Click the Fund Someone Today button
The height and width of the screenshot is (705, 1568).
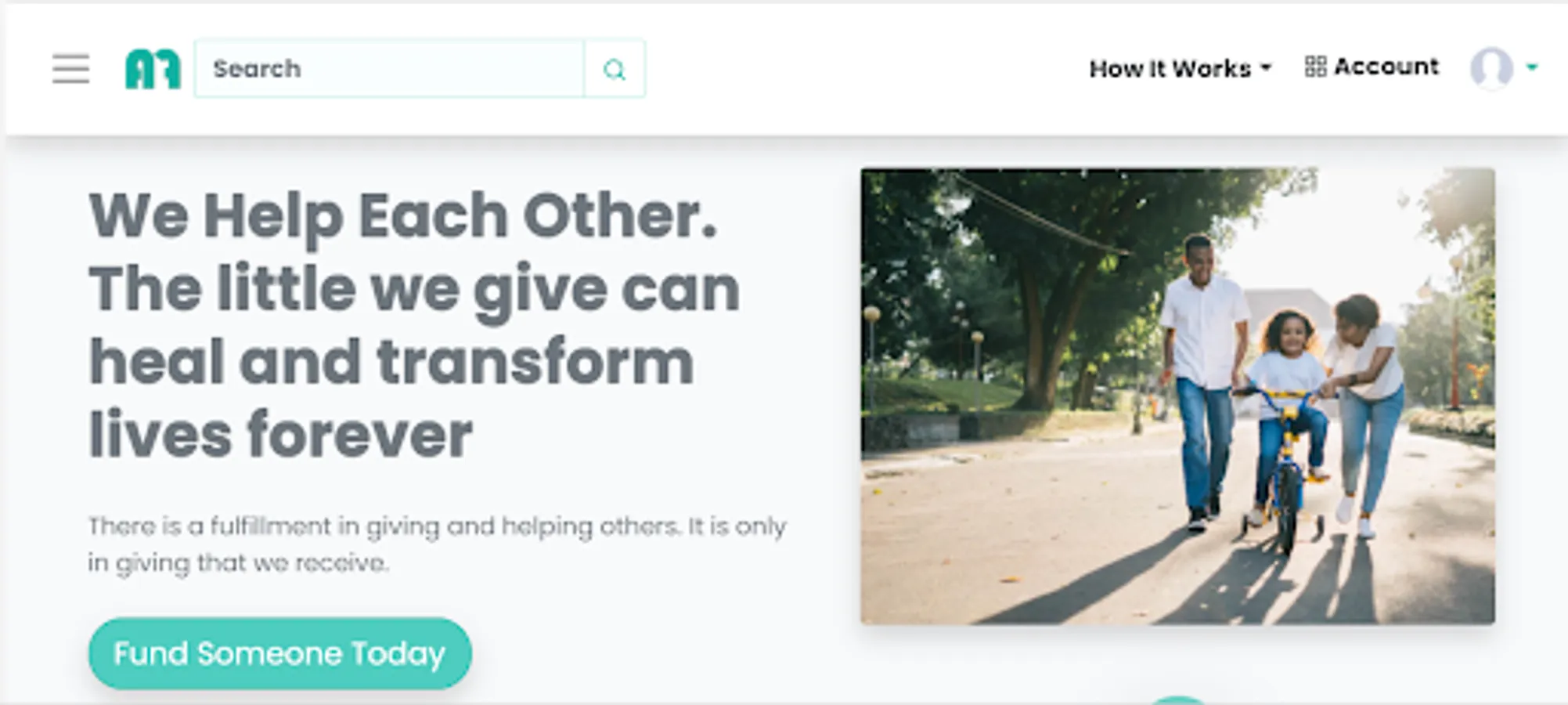click(279, 653)
